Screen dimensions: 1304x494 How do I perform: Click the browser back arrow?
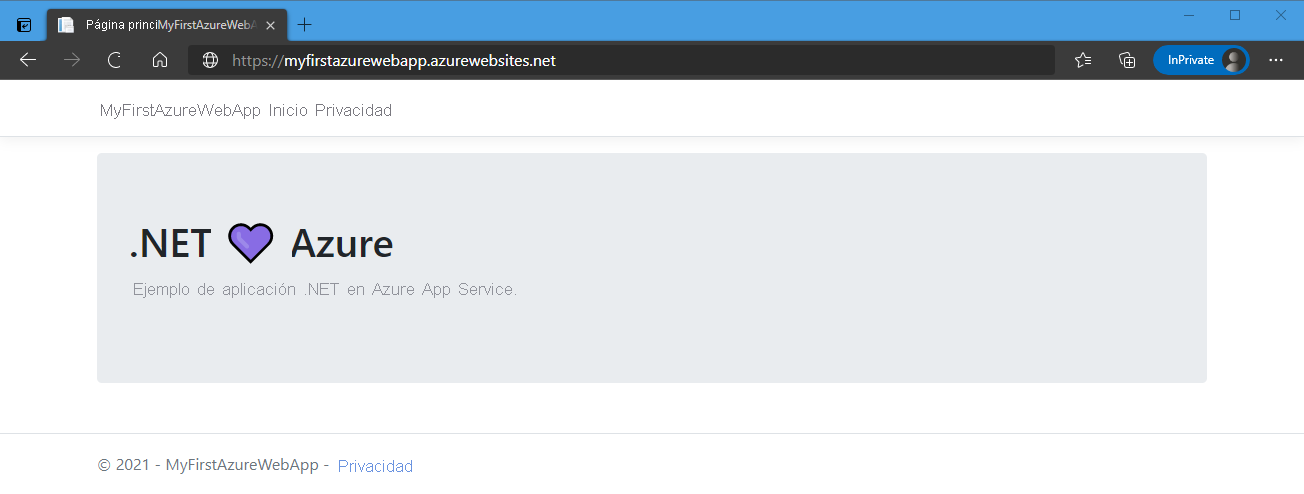28,60
